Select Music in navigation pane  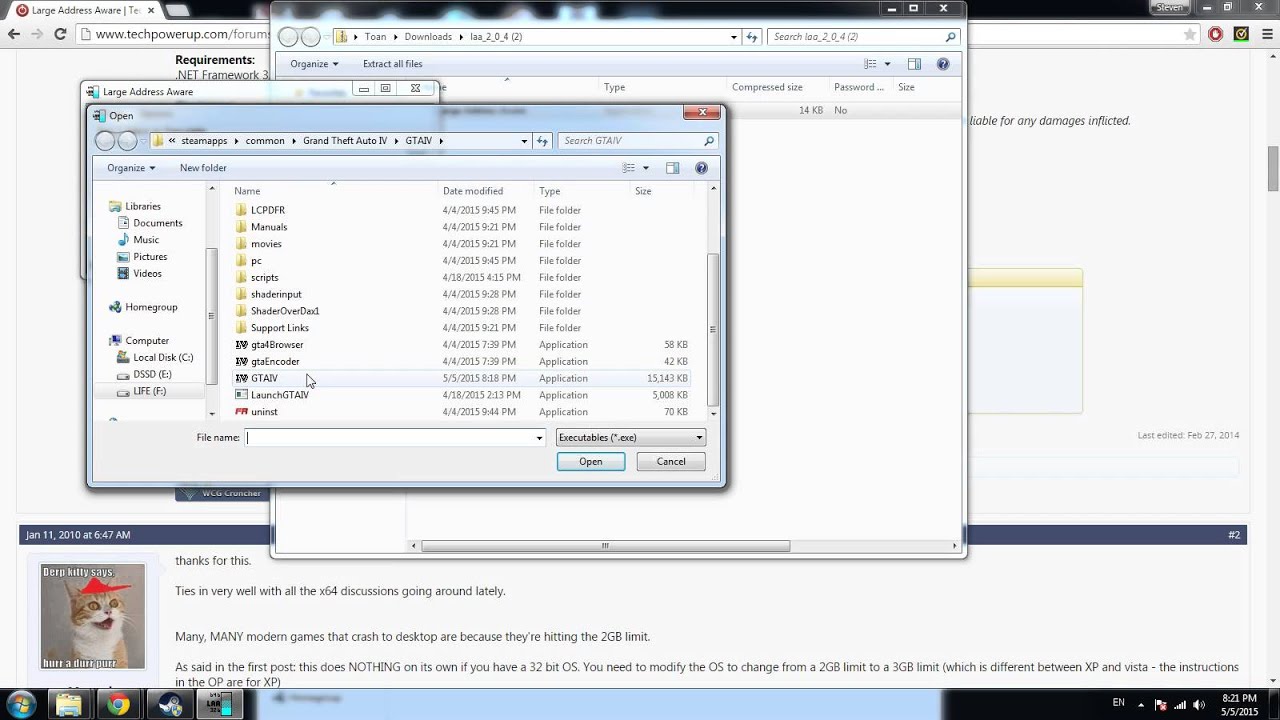click(146, 240)
